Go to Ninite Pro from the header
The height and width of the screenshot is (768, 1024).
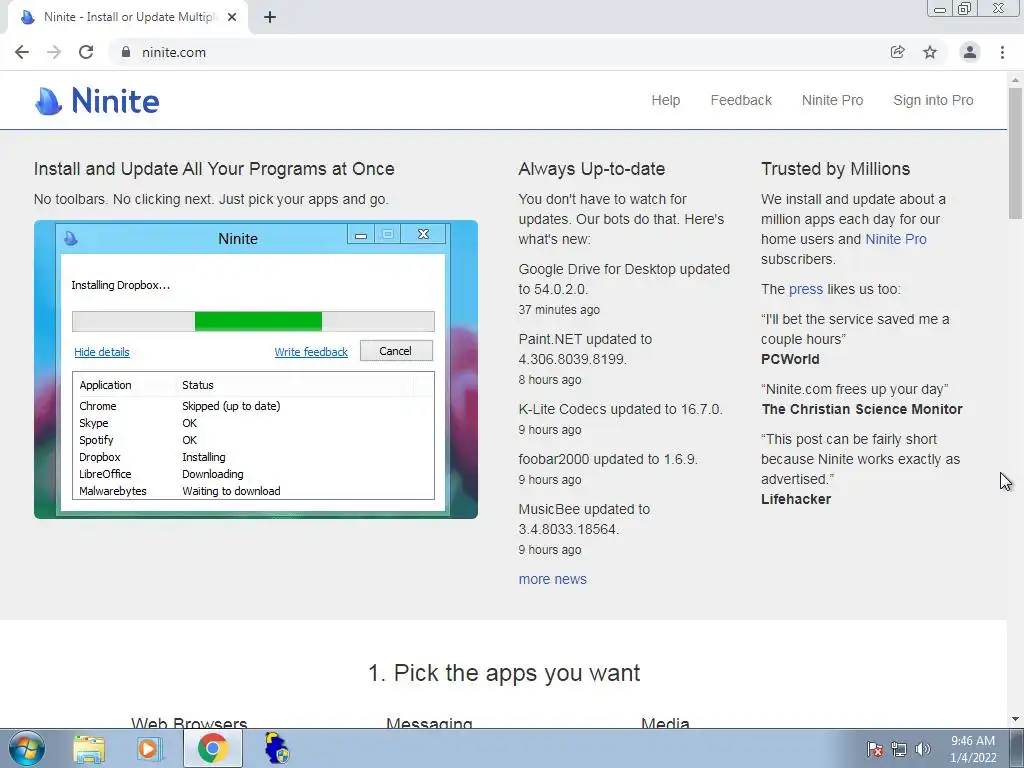(833, 100)
